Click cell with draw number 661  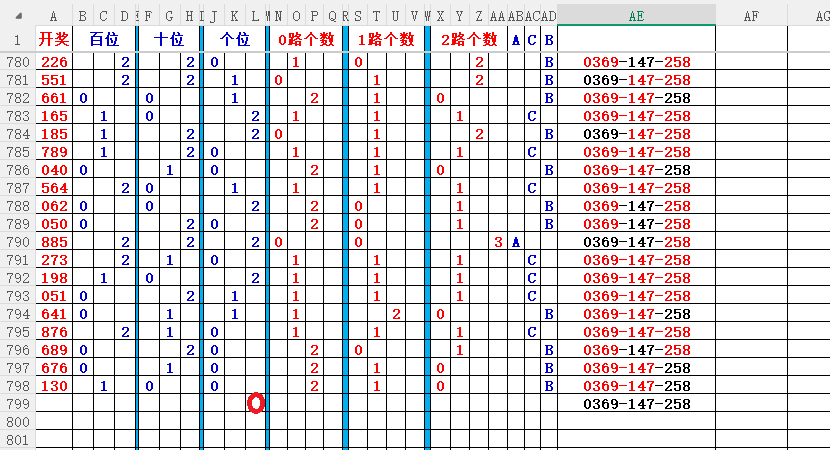coord(53,98)
